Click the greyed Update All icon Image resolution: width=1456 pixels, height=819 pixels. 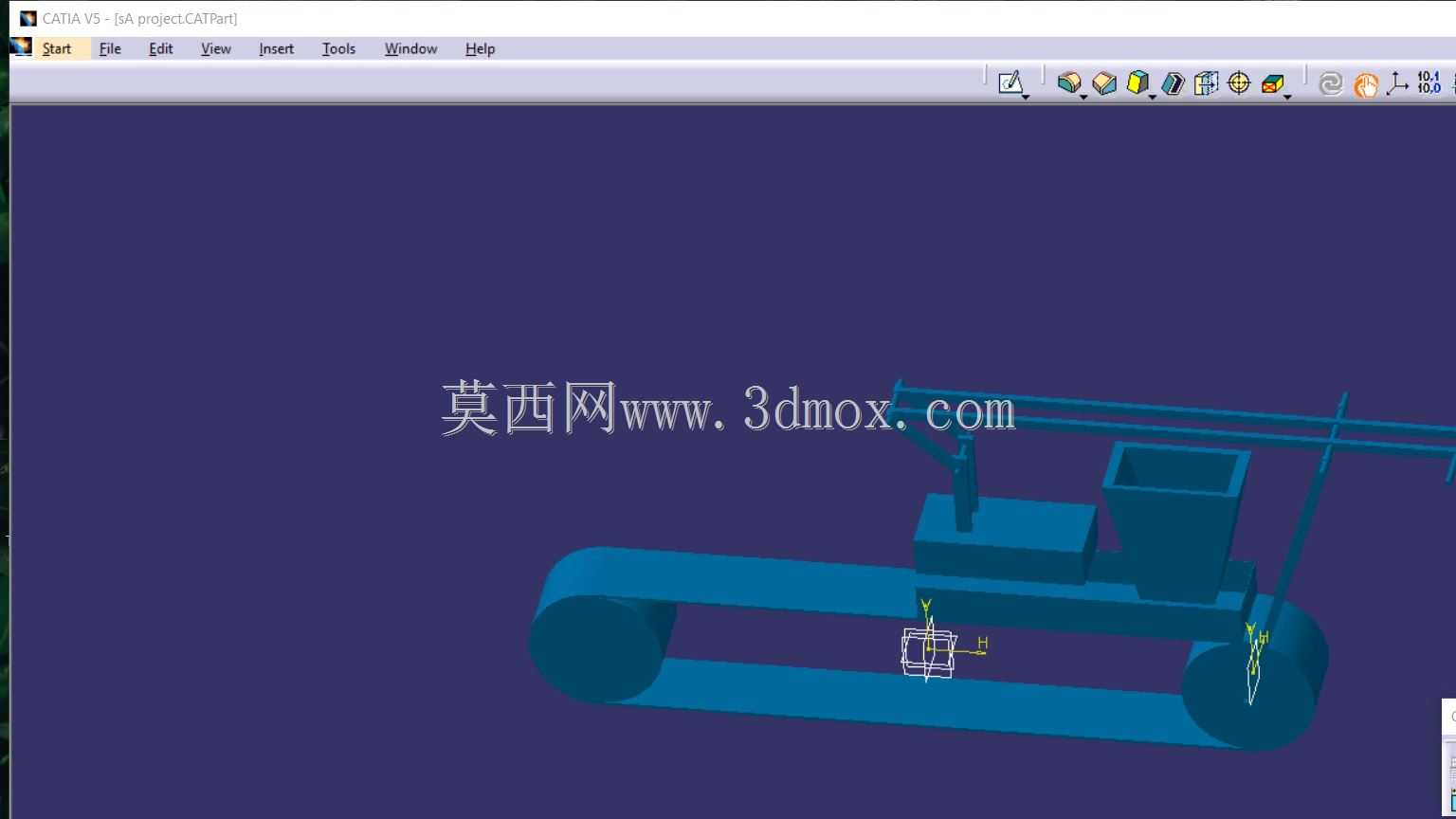[1331, 84]
